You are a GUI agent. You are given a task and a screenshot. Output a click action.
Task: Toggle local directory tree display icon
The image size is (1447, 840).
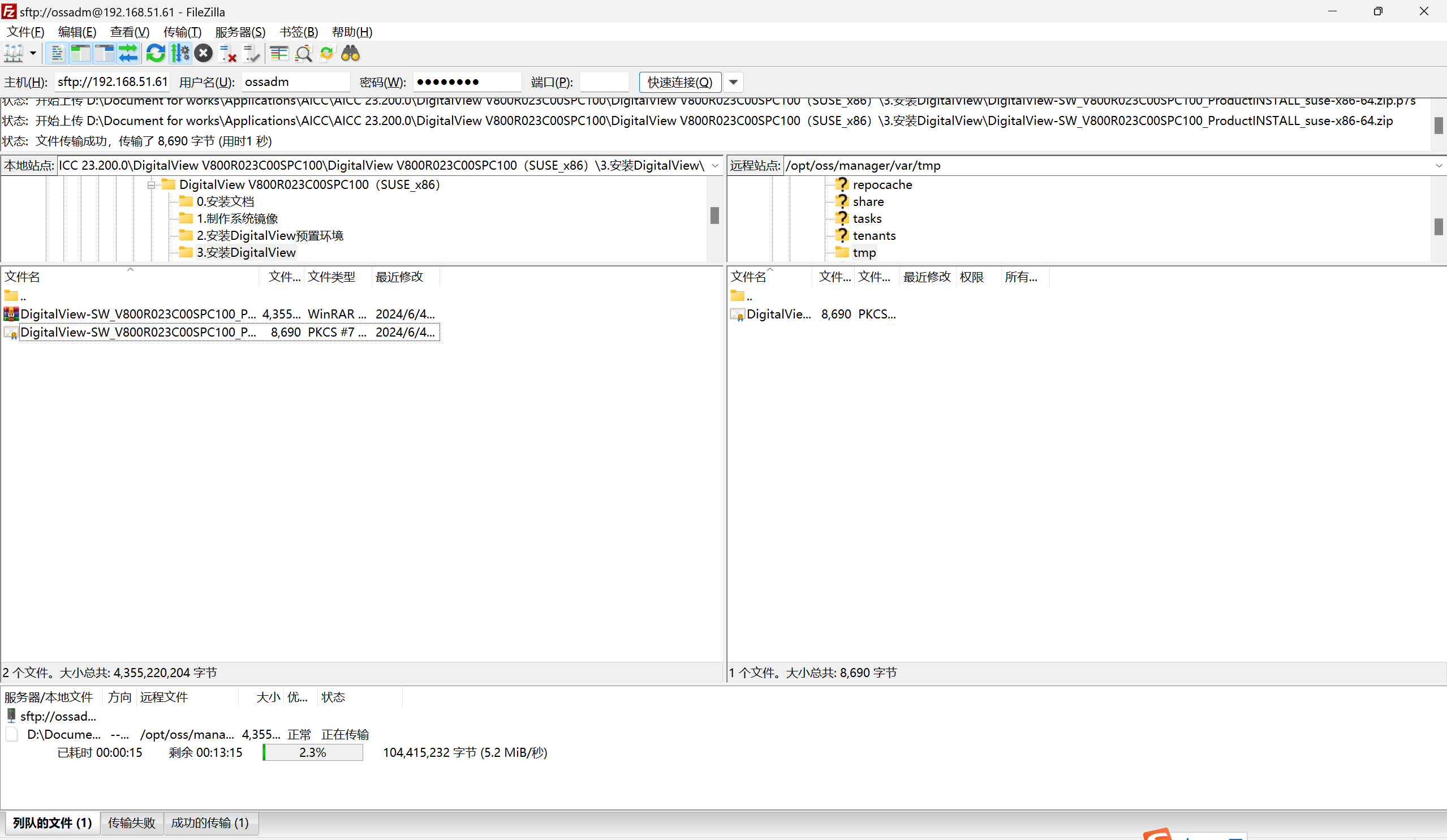pos(80,53)
